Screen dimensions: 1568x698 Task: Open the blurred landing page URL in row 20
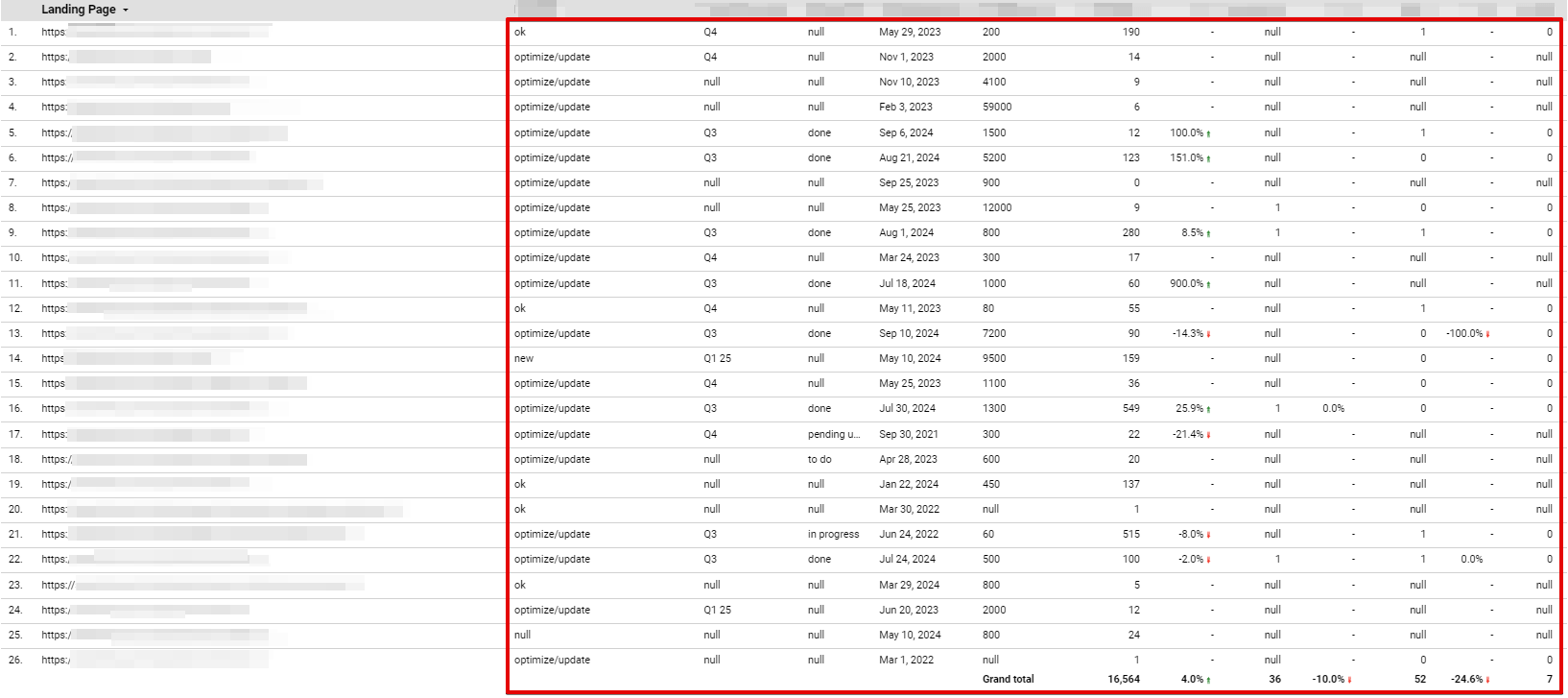click(x=222, y=509)
